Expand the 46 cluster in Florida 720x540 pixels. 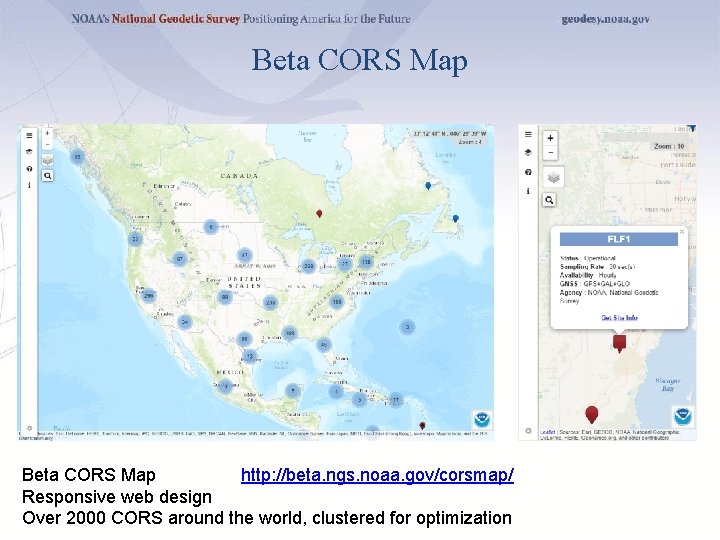click(324, 344)
